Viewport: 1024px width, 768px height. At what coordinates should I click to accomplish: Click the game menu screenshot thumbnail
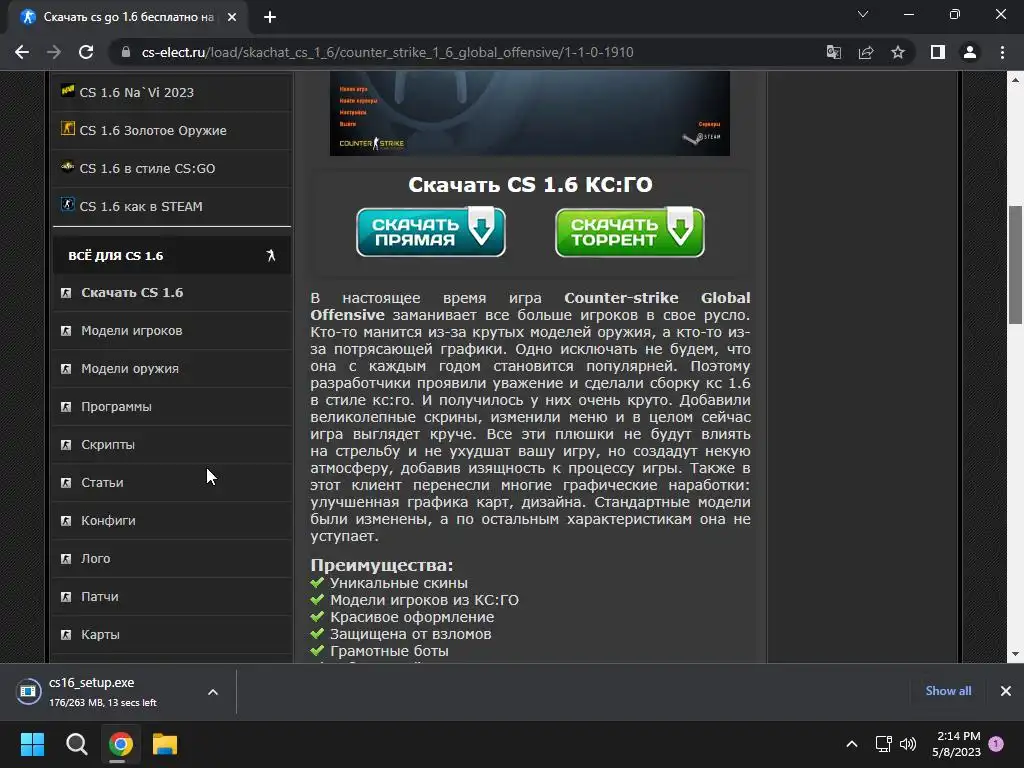point(530,113)
